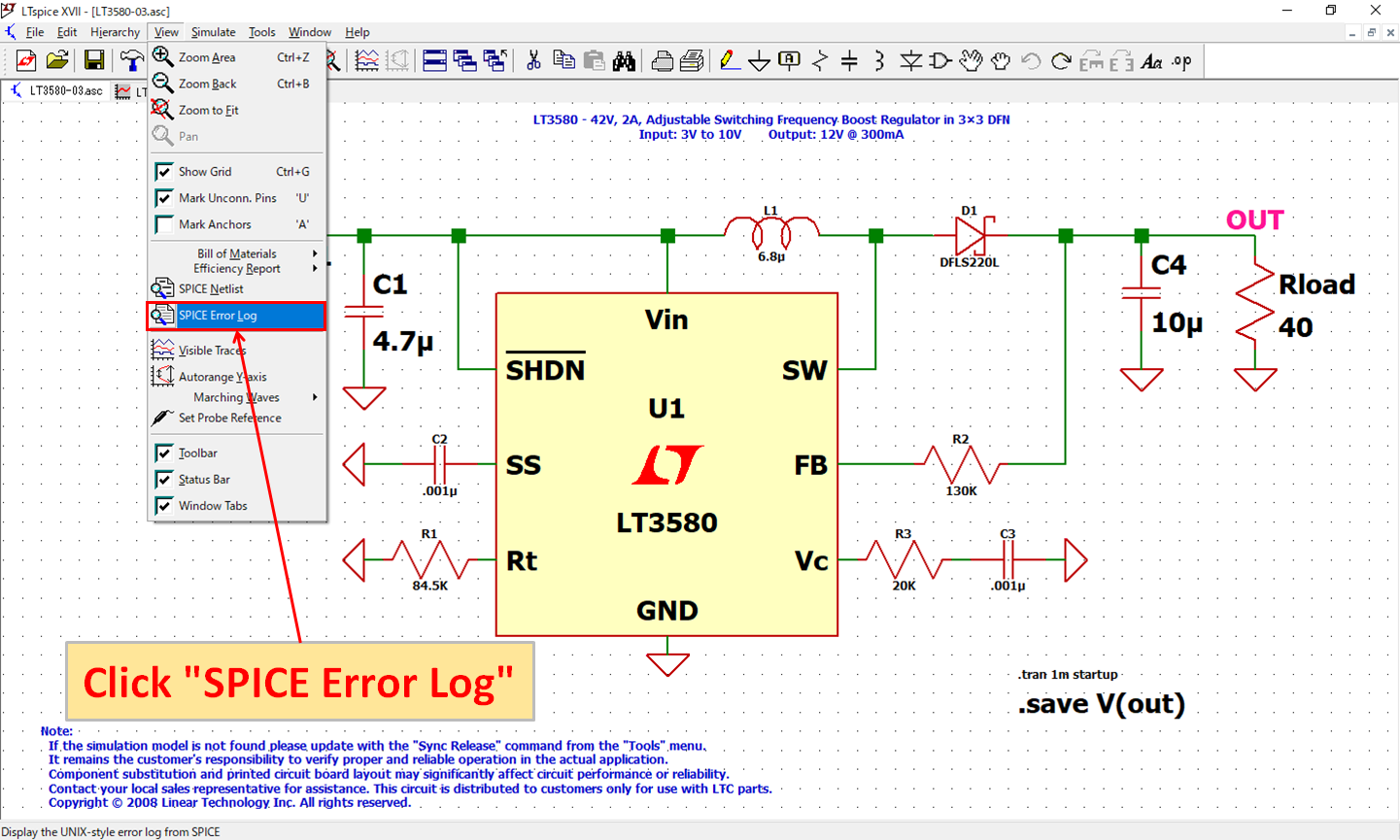Screen dimensions: 1400x840
Task: Find components using the binoculars icon
Action: pos(625,59)
